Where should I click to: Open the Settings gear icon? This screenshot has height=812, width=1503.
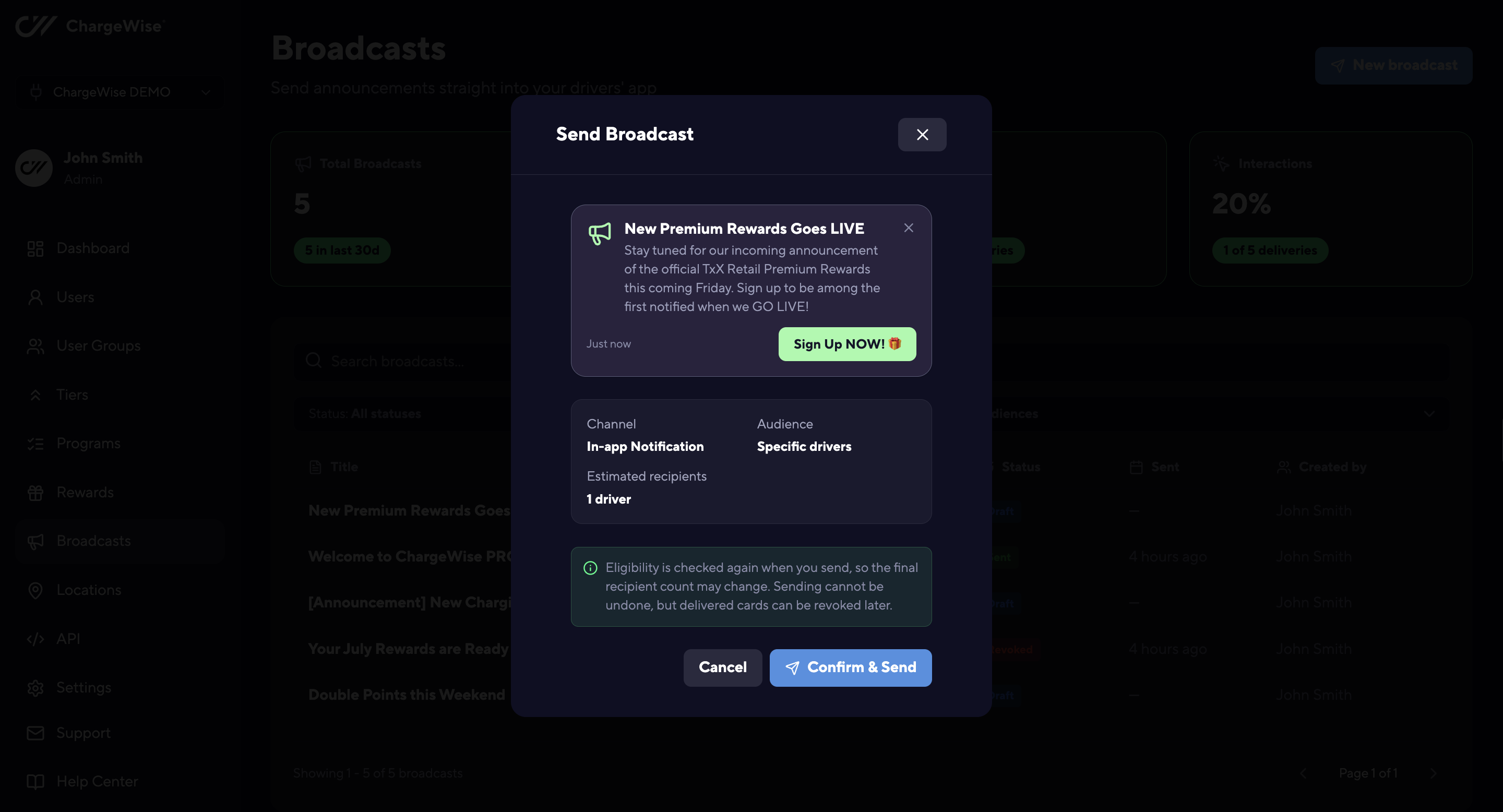35,688
